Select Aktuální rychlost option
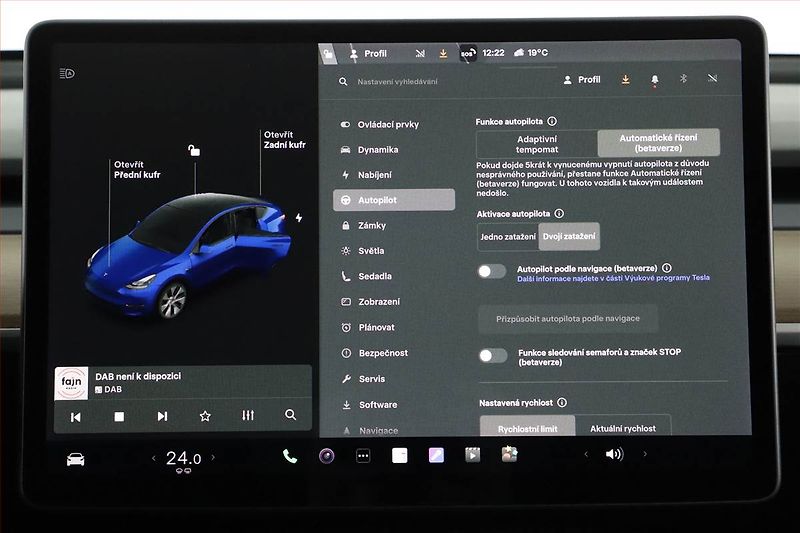 (623, 427)
